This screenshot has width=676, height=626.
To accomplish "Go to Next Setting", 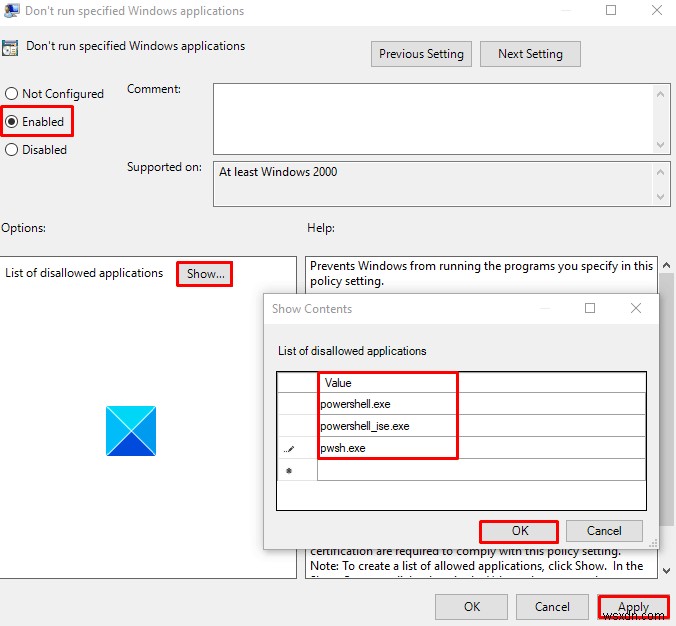I will (x=530, y=54).
